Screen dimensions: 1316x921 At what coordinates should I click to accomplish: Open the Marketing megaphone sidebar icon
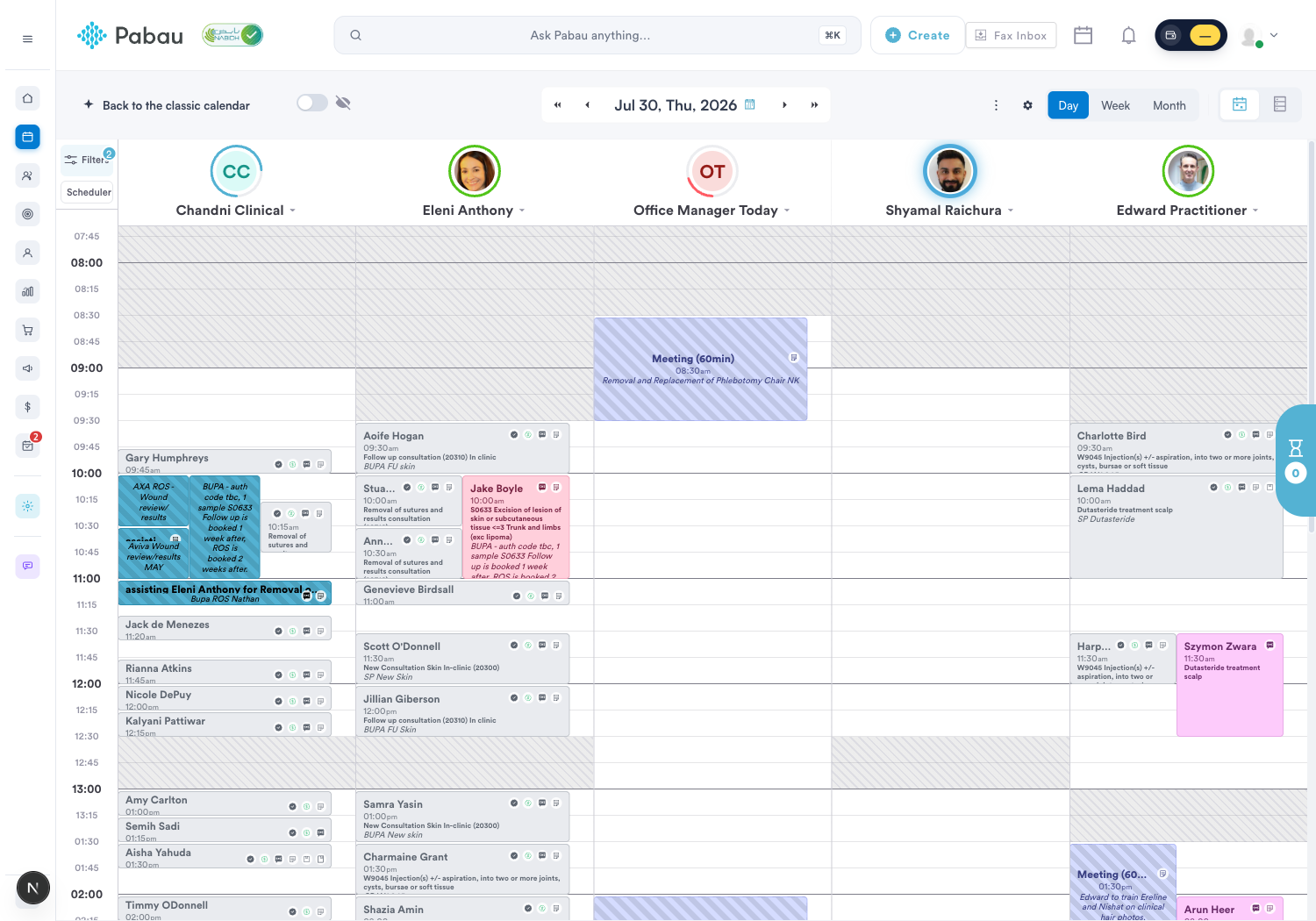27,368
